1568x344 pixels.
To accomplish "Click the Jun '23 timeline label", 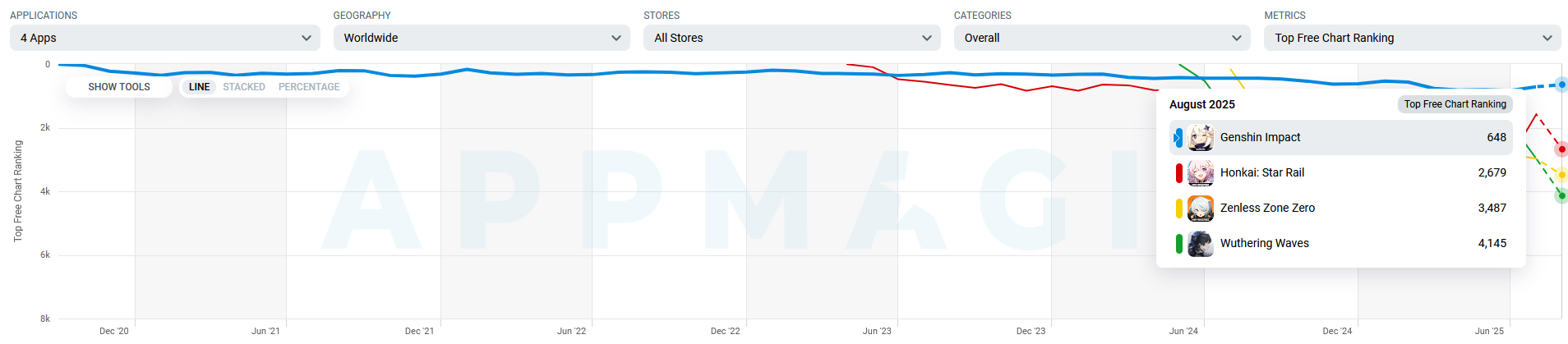I will click(876, 331).
